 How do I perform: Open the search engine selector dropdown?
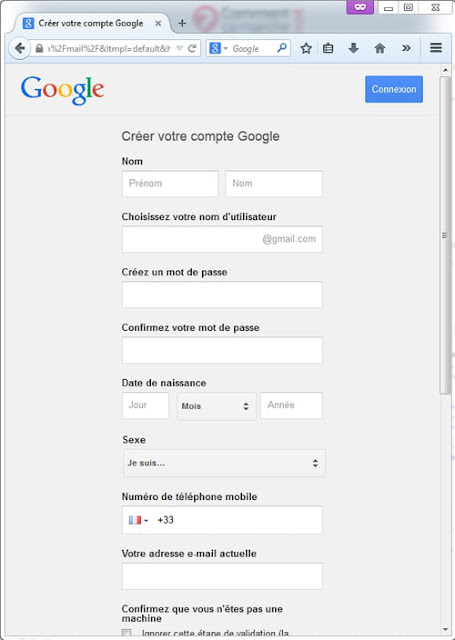coord(218,49)
